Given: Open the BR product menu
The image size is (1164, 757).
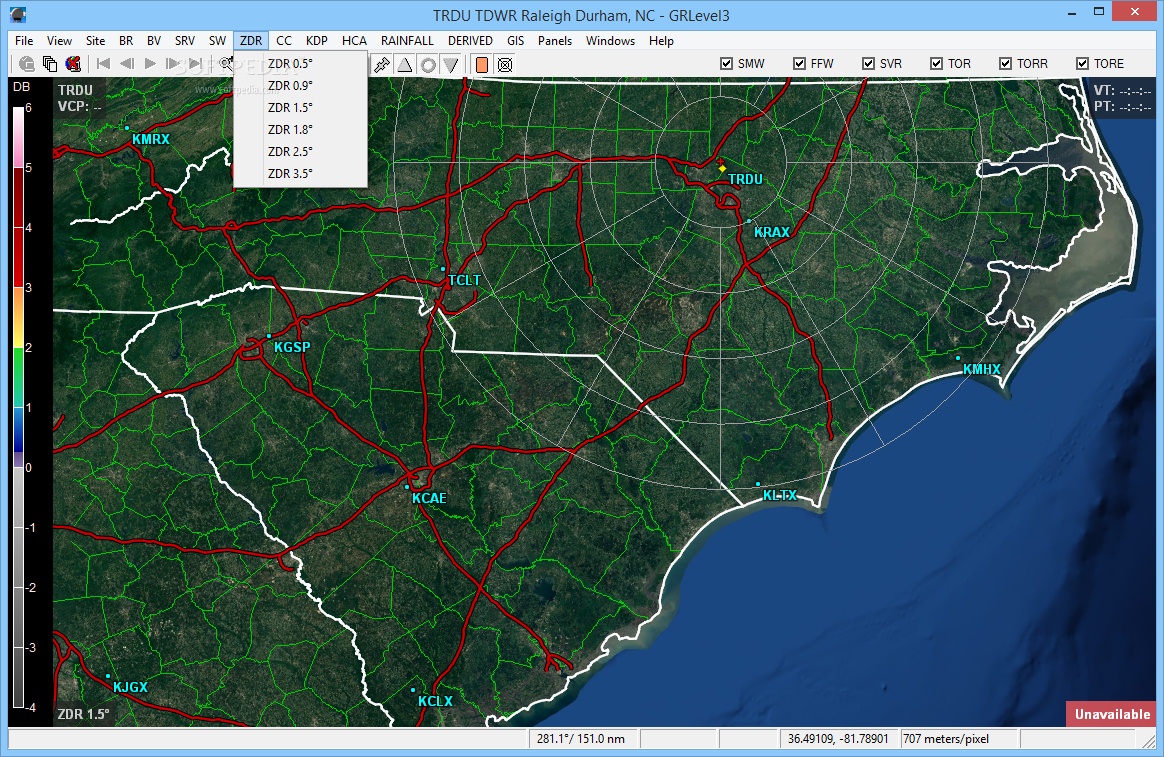Looking at the screenshot, I should click(126, 41).
